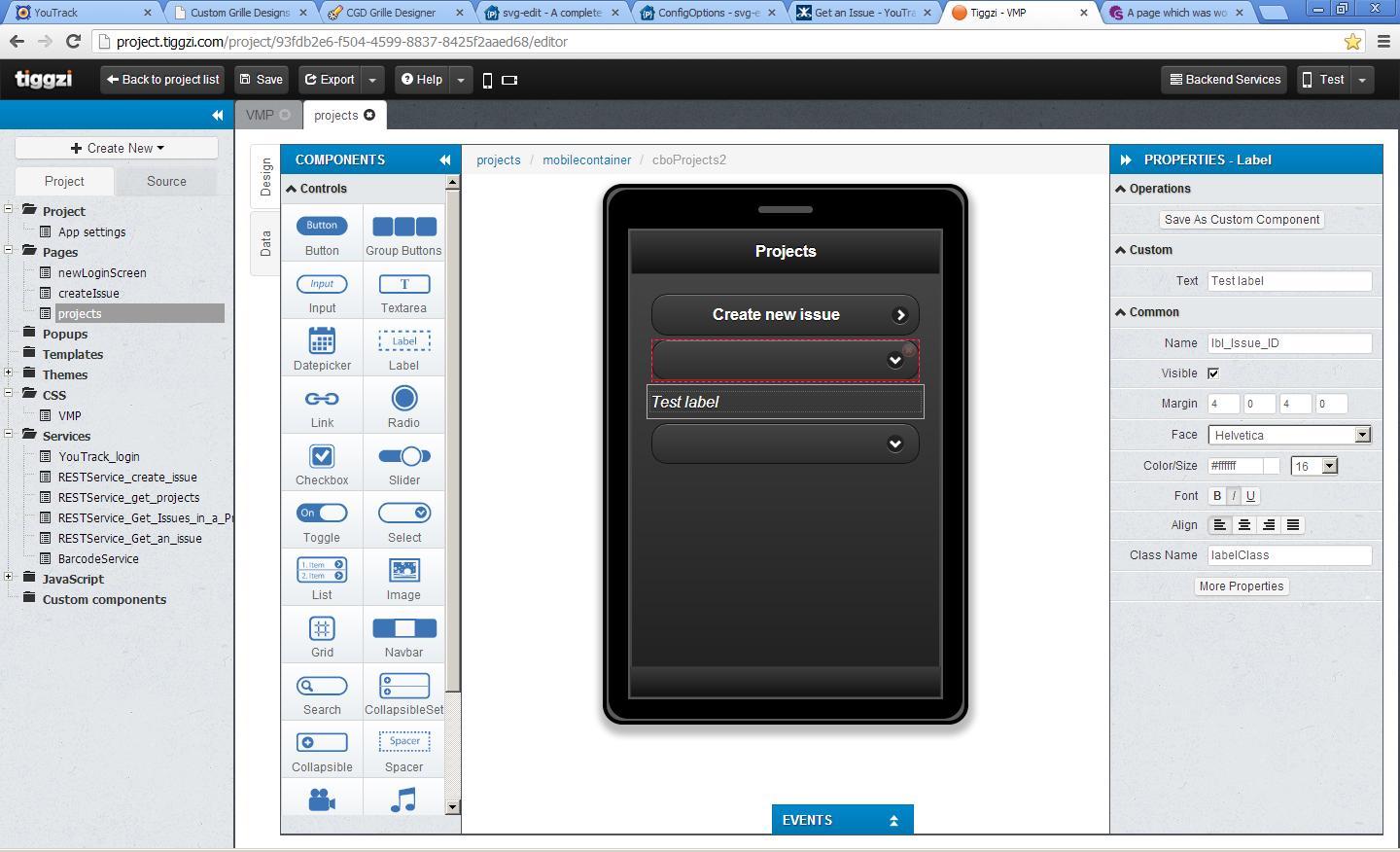Screen dimensions: 1400x852
Task: Uncheck the Visible checkbox
Action: pyautogui.click(x=1213, y=373)
